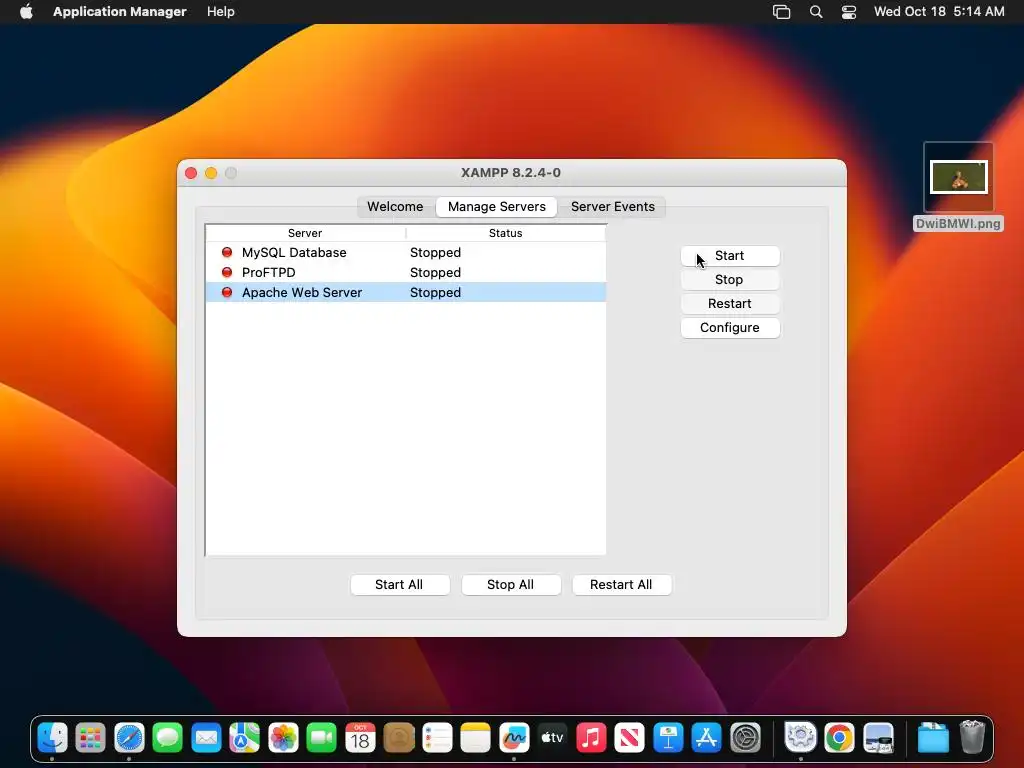The height and width of the screenshot is (768, 1024).
Task: Open the Apple menu
Action: click(x=26, y=12)
